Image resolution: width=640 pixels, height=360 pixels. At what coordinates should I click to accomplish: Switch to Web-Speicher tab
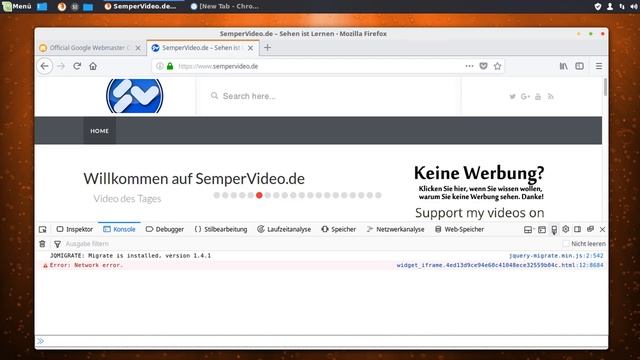click(x=460, y=229)
